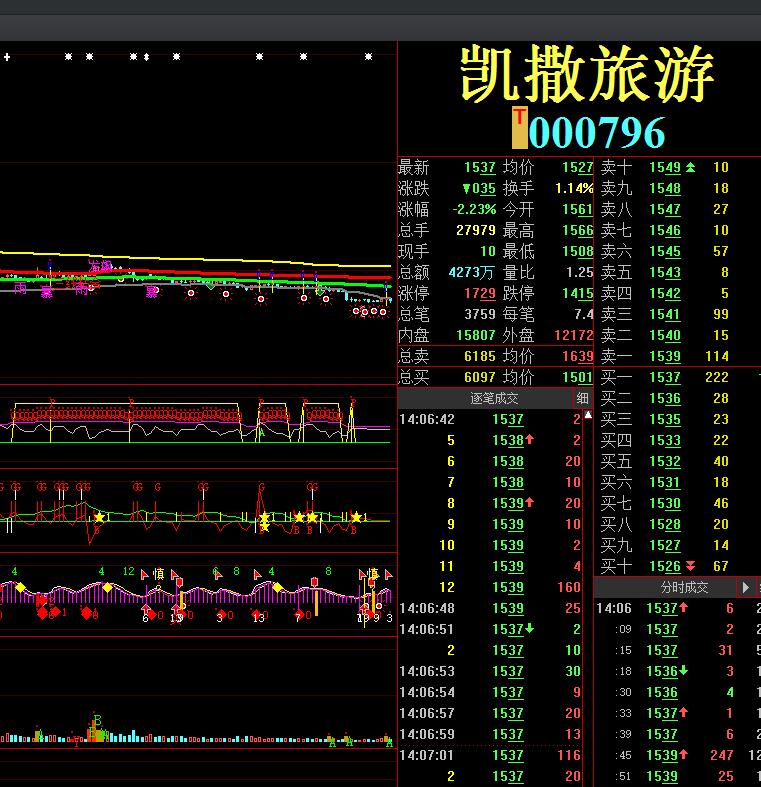
Task: Click the 总手 value 27979
Action: (476, 230)
